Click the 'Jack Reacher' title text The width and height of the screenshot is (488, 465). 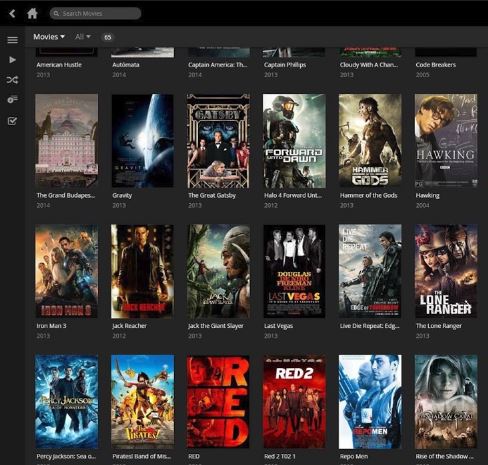[x=129, y=326]
